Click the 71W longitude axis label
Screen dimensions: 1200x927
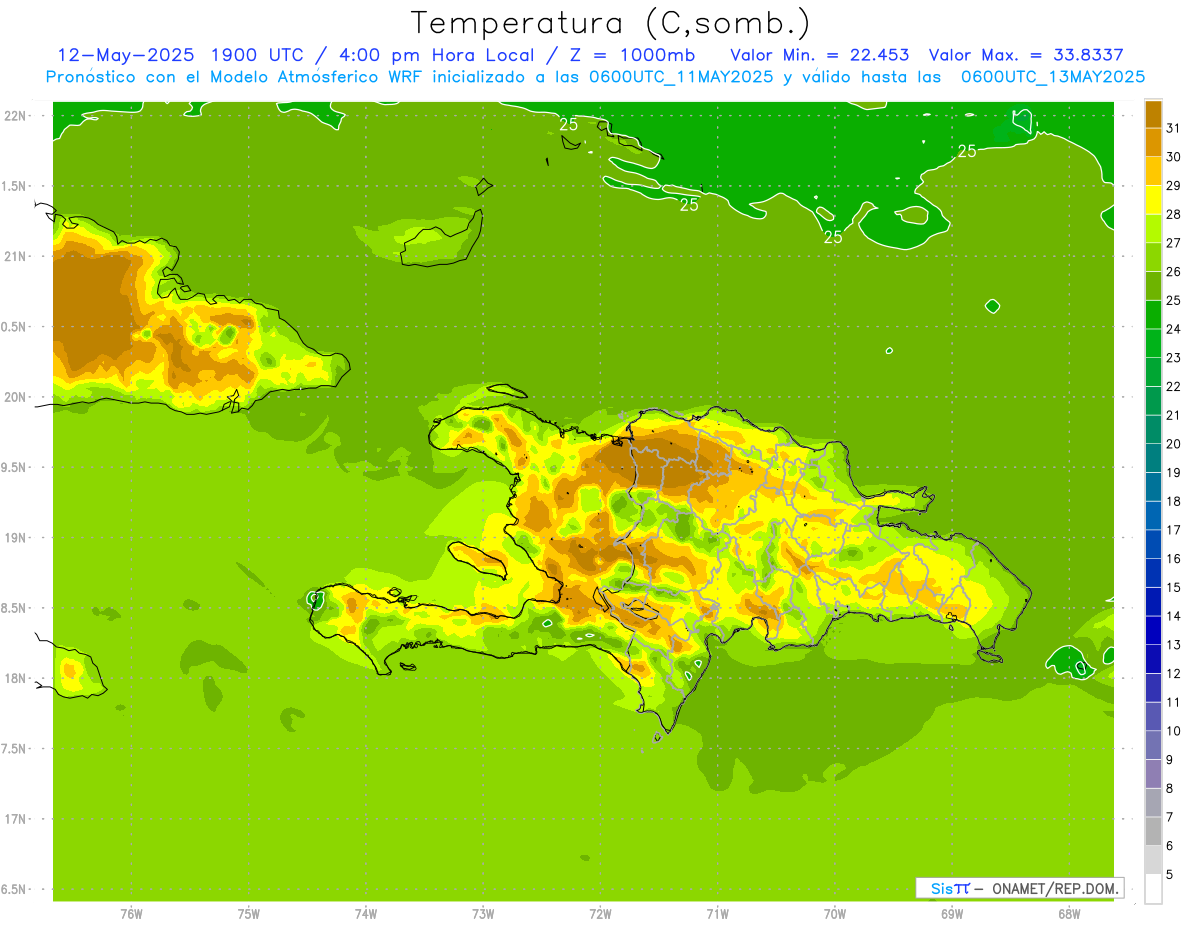pyautogui.click(x=717, y=914)
